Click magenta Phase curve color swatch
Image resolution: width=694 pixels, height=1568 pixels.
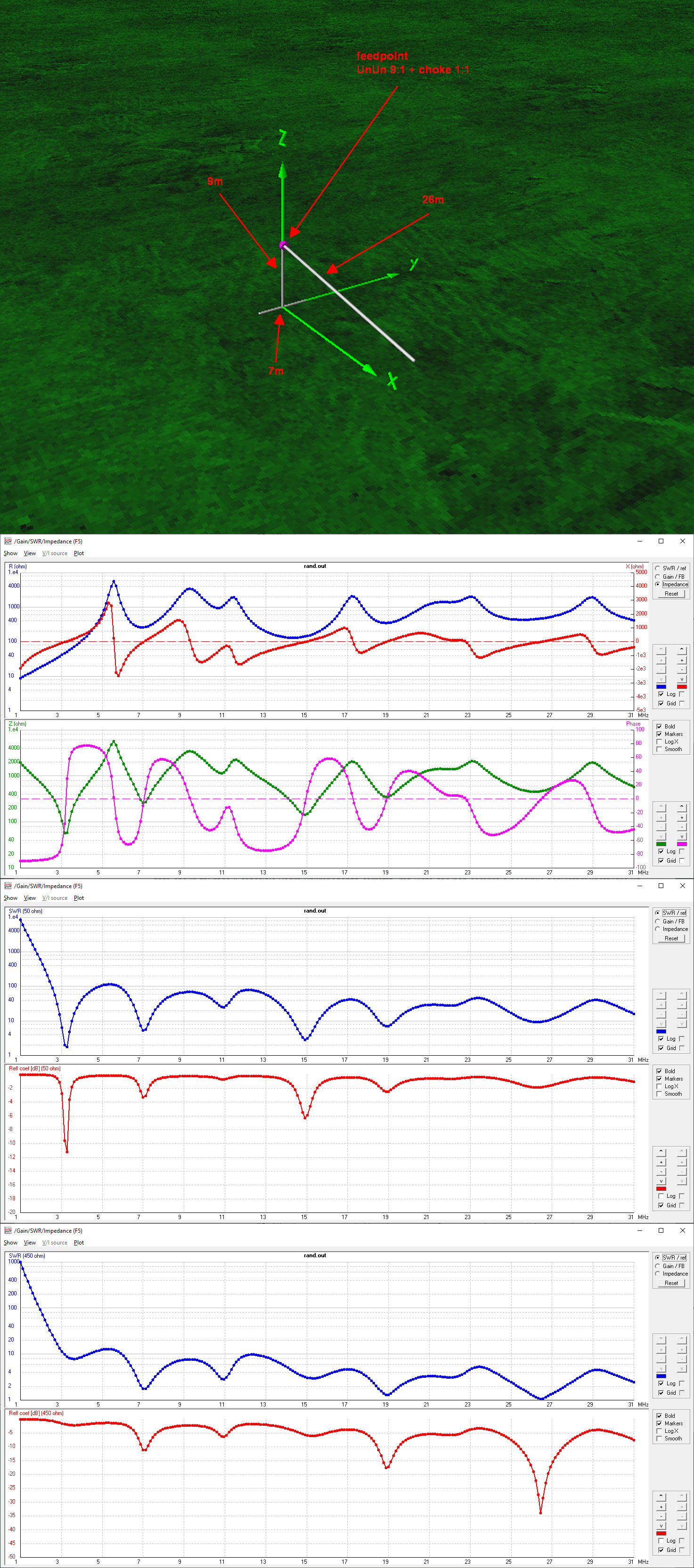coord(682,844)
